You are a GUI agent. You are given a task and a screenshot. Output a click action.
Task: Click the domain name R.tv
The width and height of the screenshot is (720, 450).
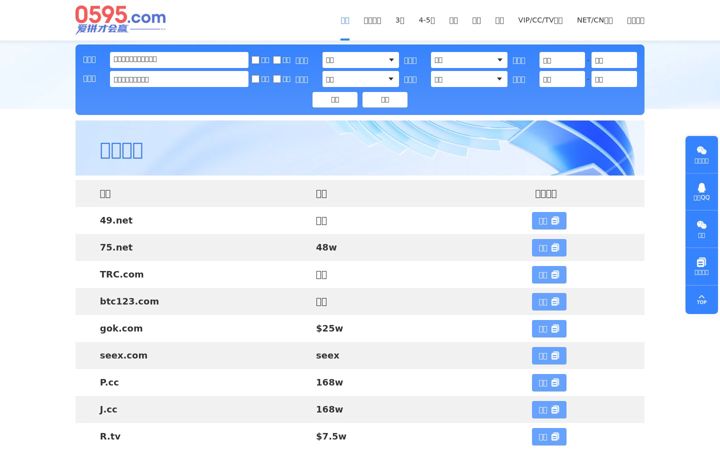110,437
